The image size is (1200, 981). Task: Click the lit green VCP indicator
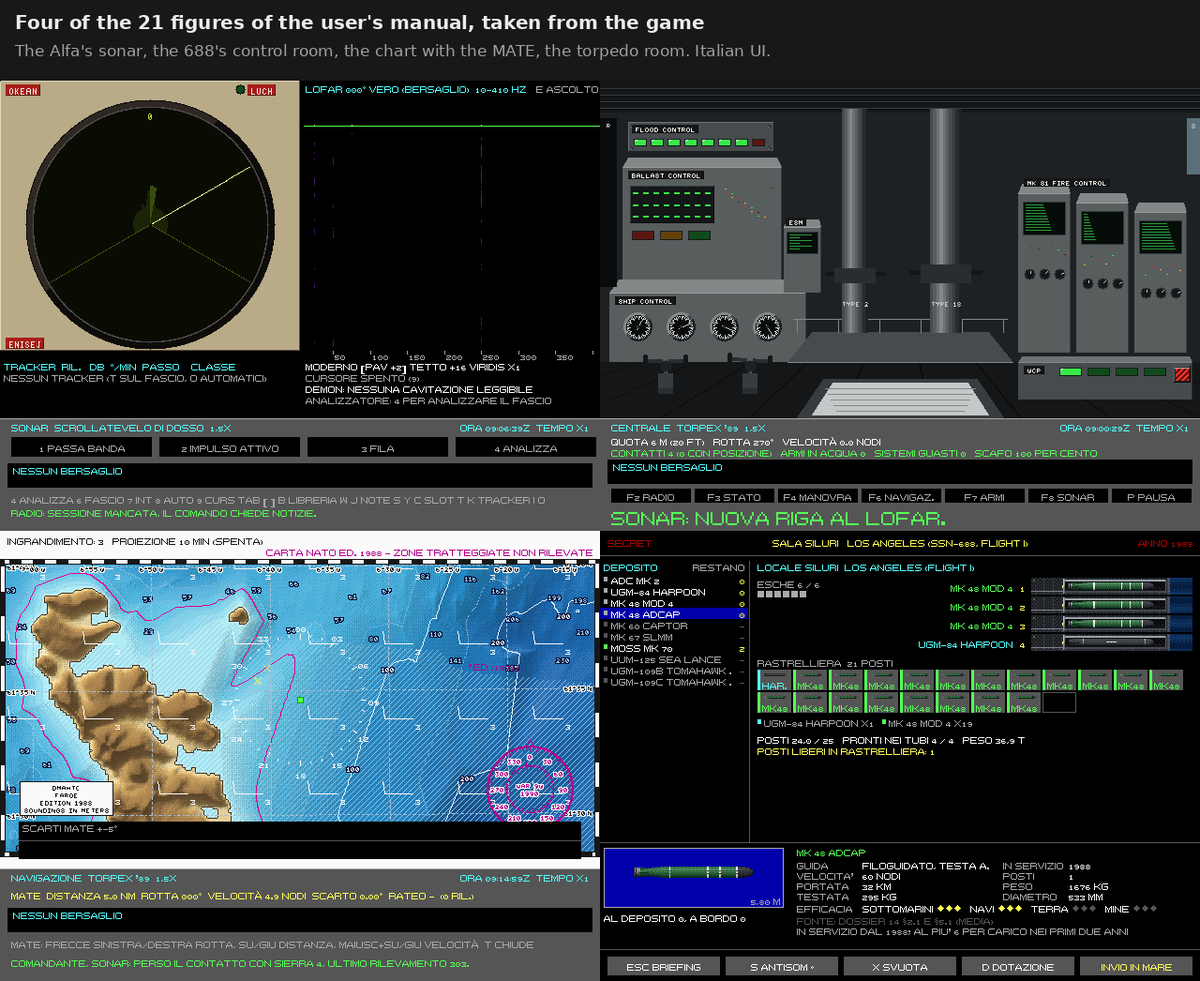1071,372
